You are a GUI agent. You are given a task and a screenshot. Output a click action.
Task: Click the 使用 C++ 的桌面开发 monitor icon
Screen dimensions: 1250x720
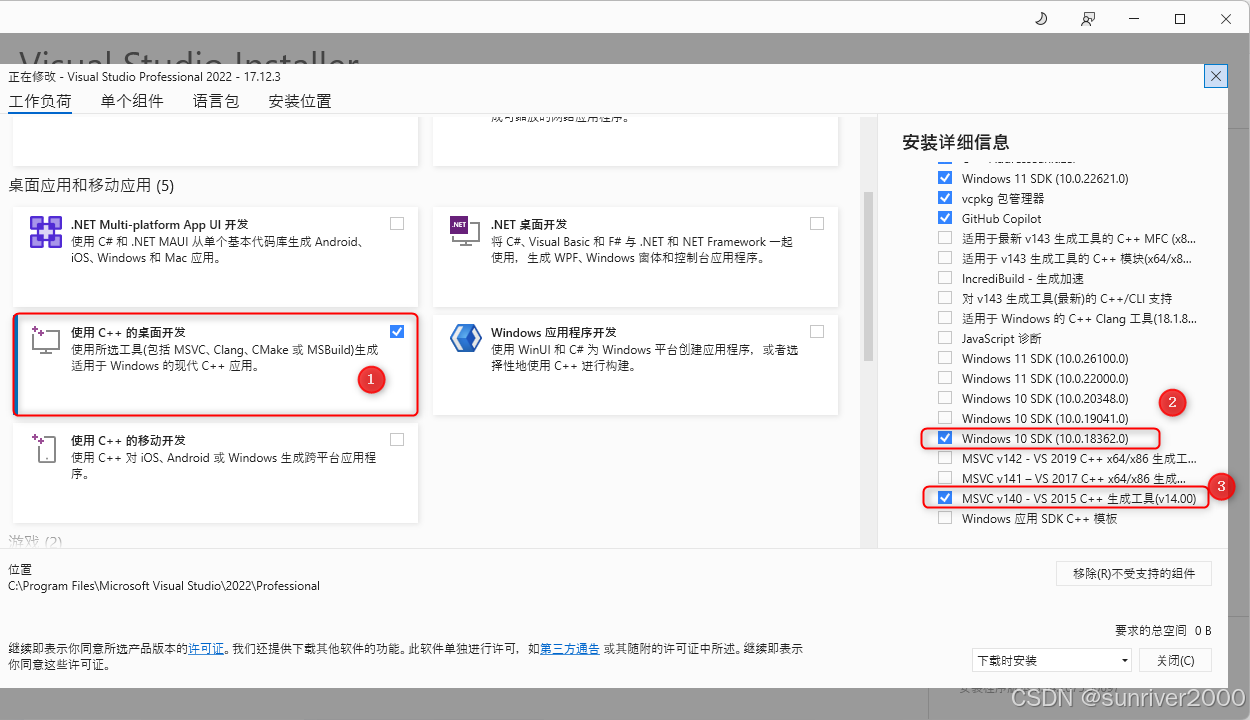point(46,340)
